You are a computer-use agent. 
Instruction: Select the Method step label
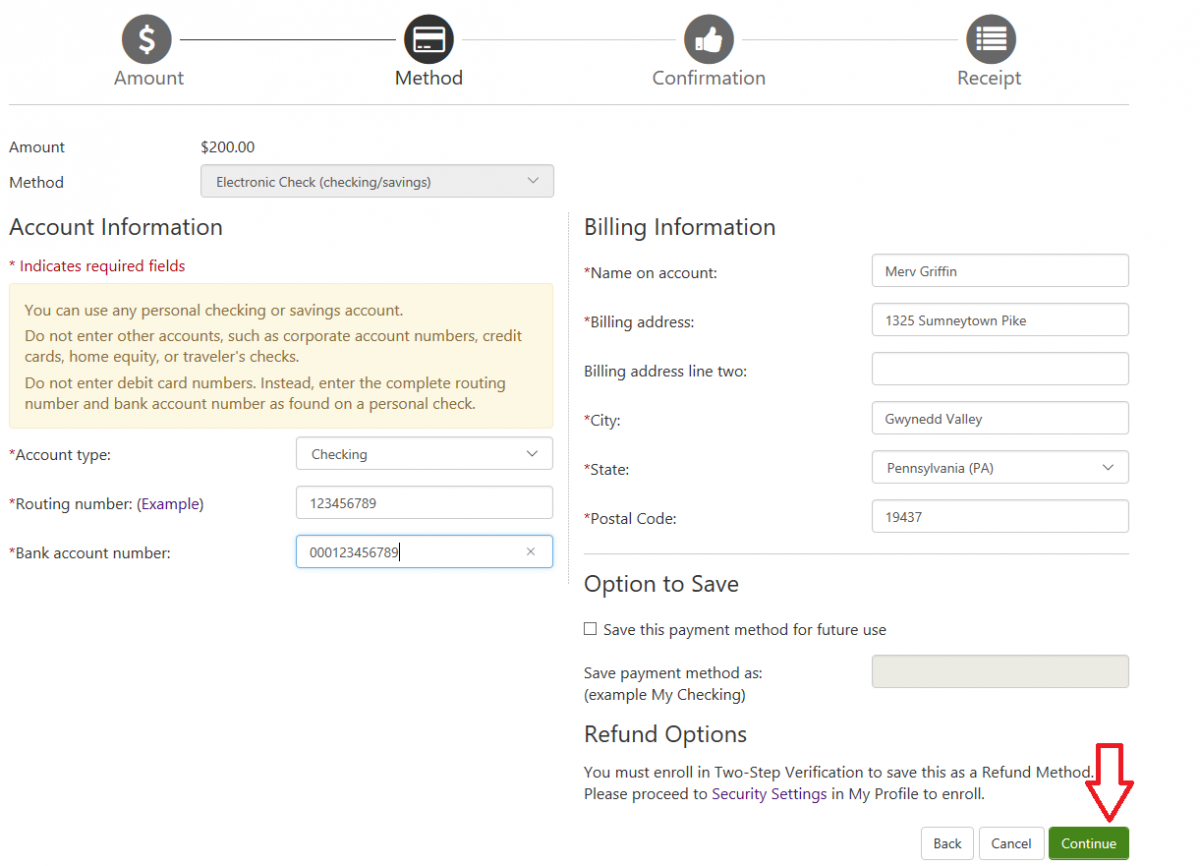[x=429, y=78]
